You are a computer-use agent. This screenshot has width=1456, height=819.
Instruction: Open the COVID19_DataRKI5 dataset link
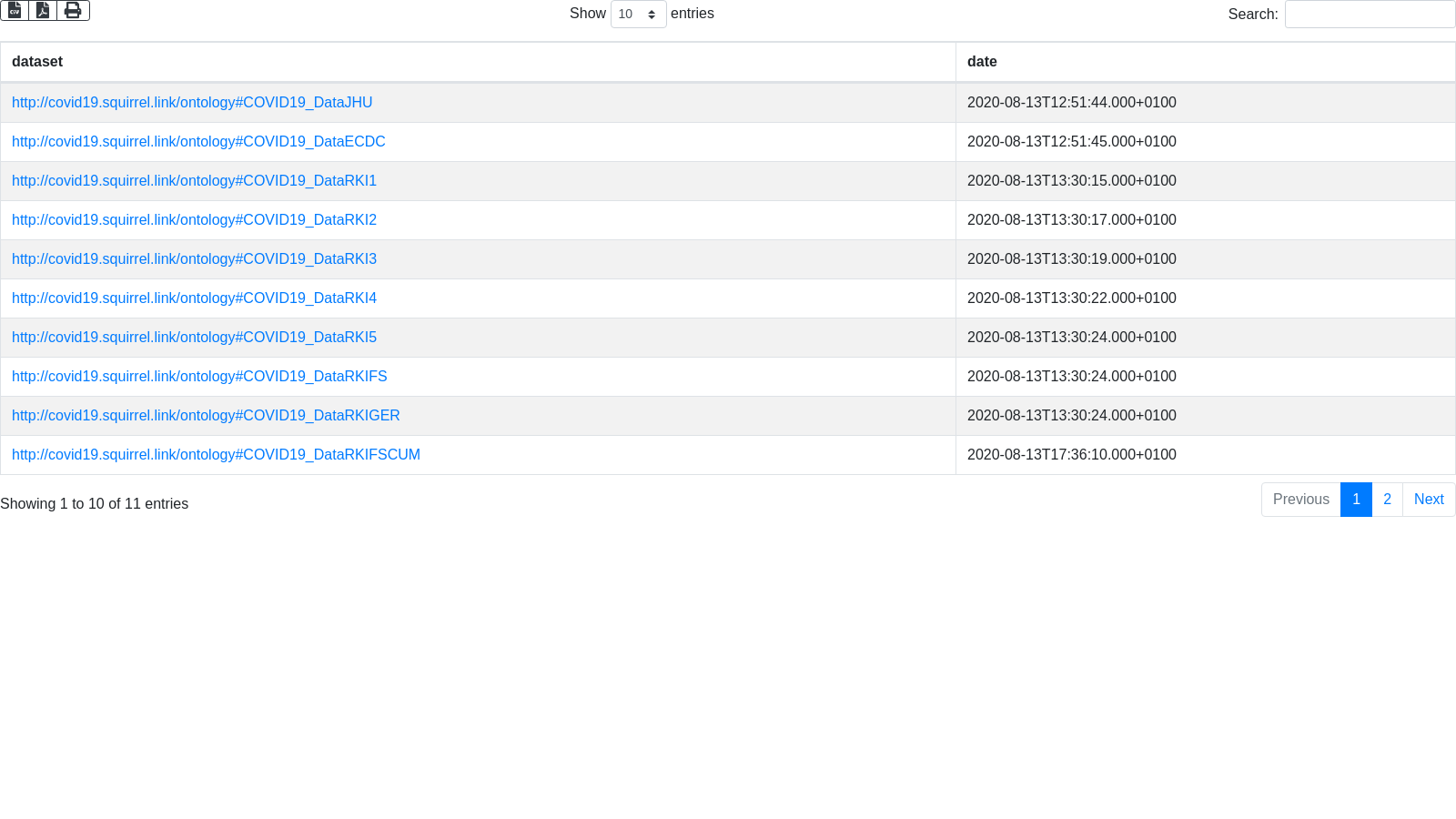coord(194,338)
